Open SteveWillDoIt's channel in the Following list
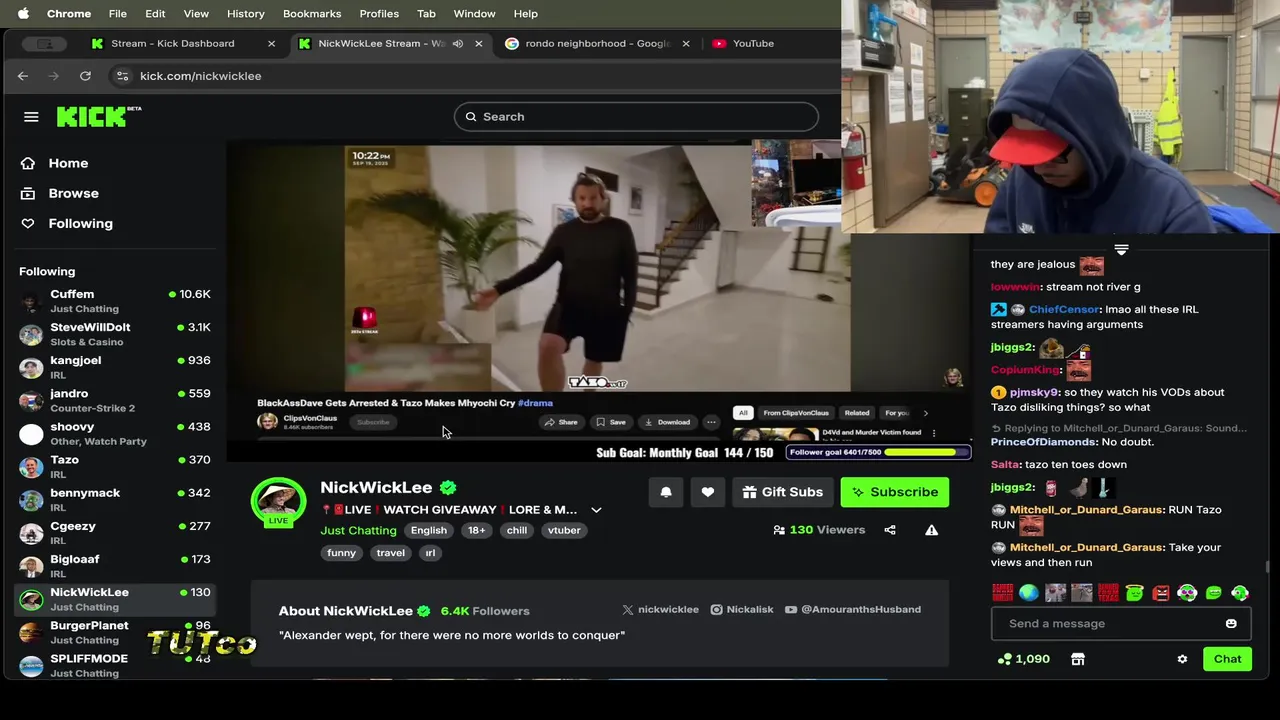 (x=115, y=334)
